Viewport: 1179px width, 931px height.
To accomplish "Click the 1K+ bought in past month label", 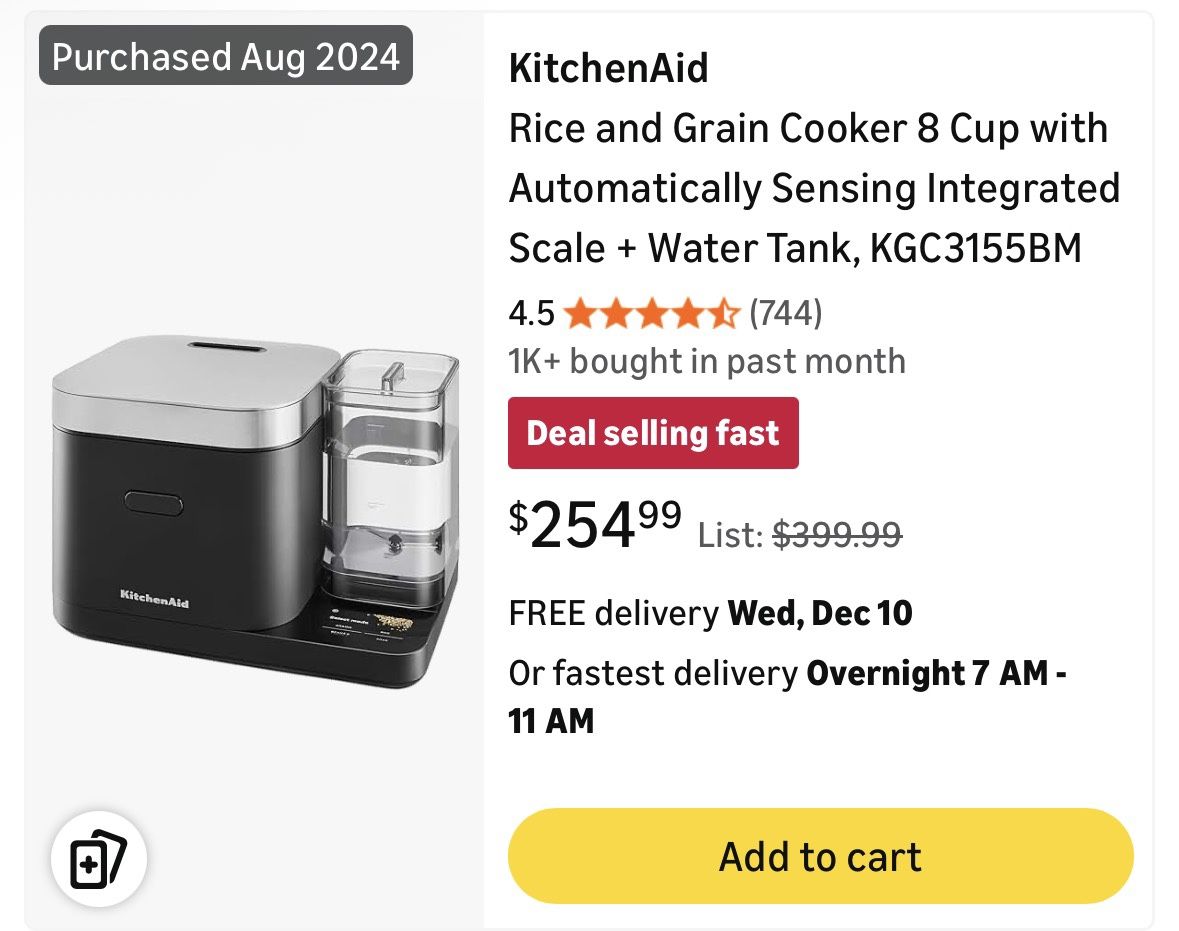I will 707,362.
